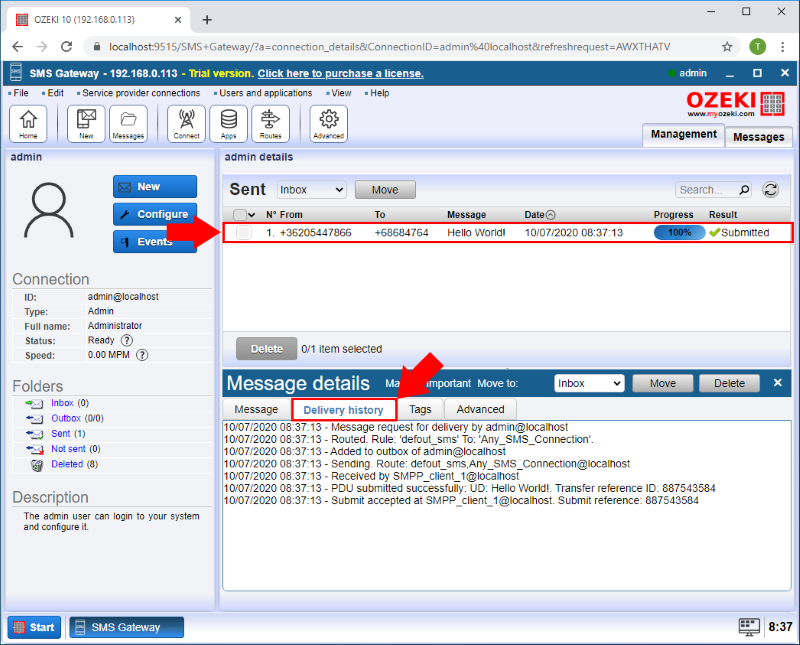The image size is (800, 645).
Task: Open the purchase a license link
Action: pos(341,73)
